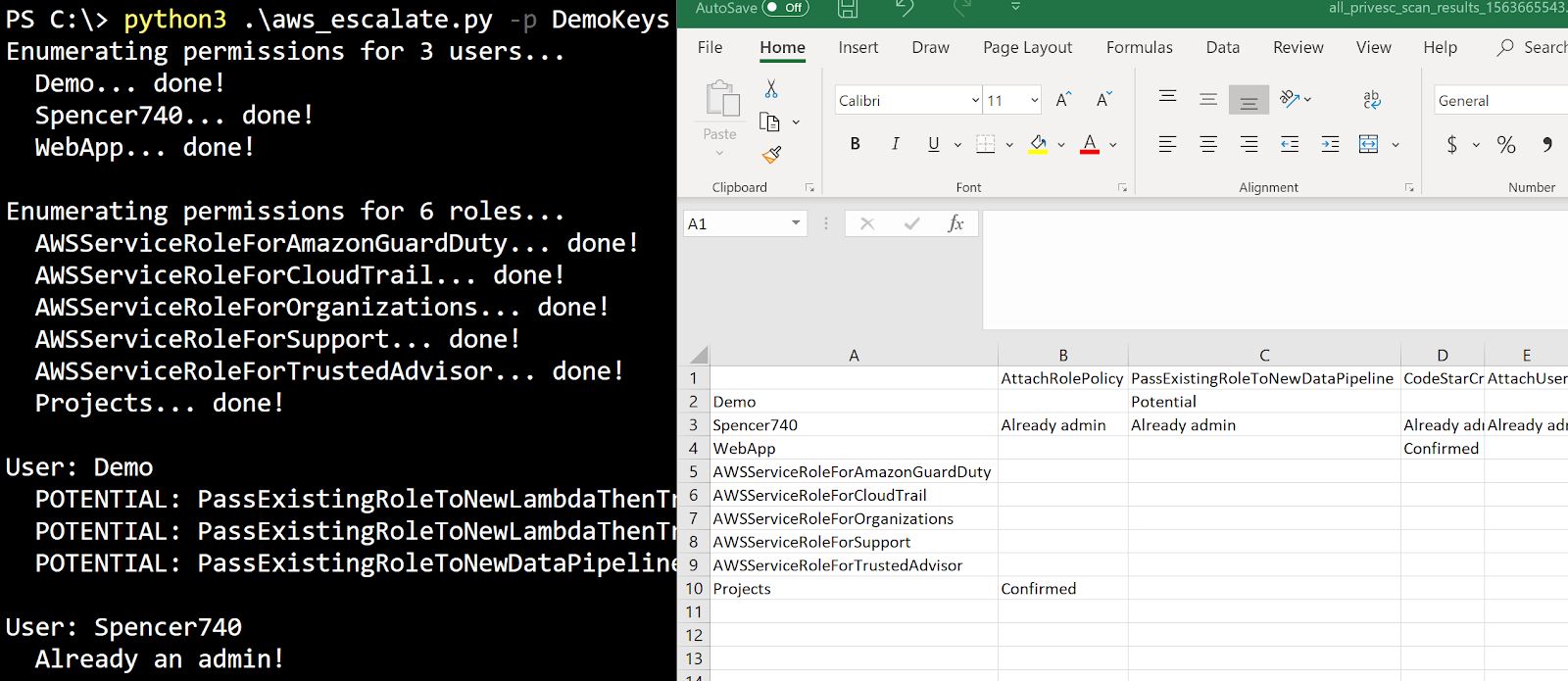Click the yellow Fill Color swatch
This screenshot has width=1568, height=681.
tap(1038, 145)
